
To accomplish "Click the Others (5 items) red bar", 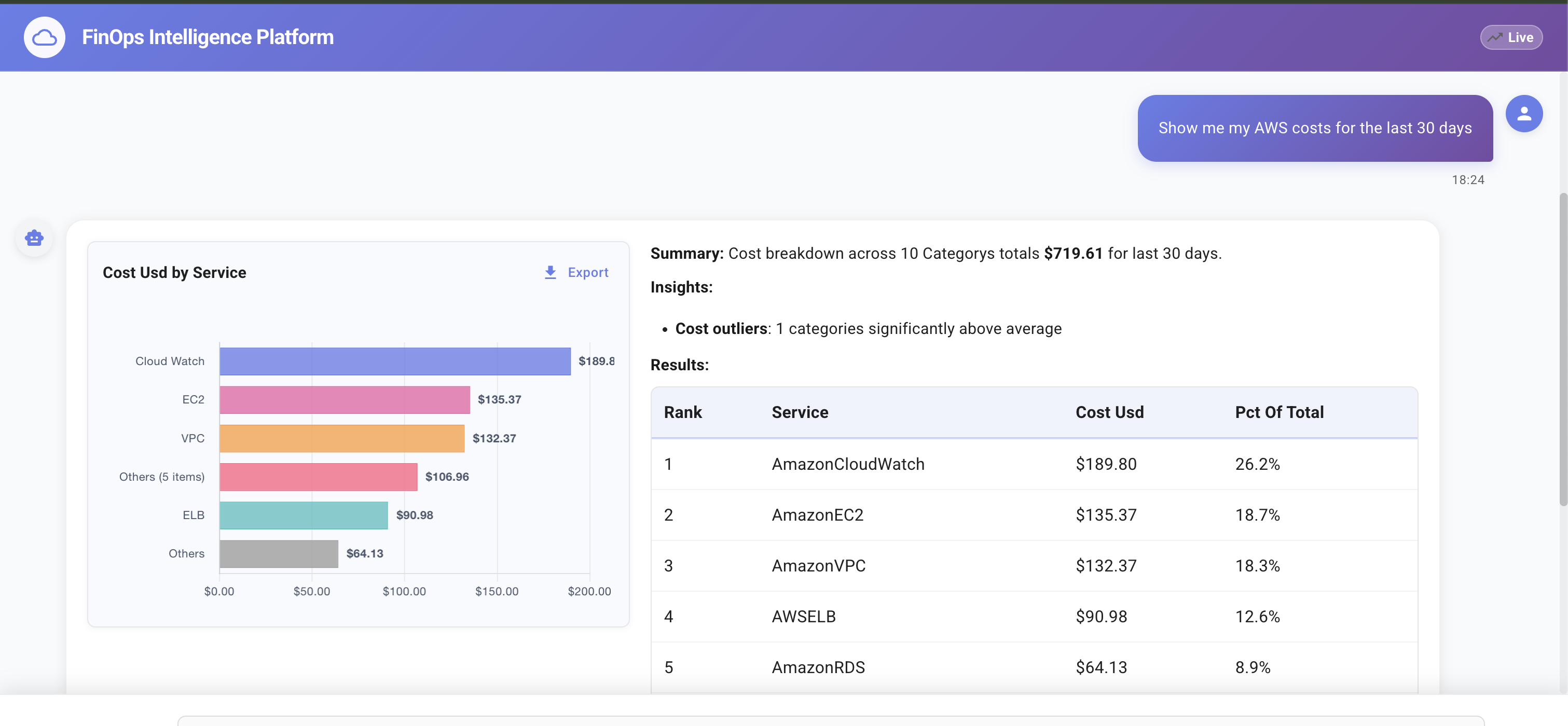I will (x=319, y=477).
